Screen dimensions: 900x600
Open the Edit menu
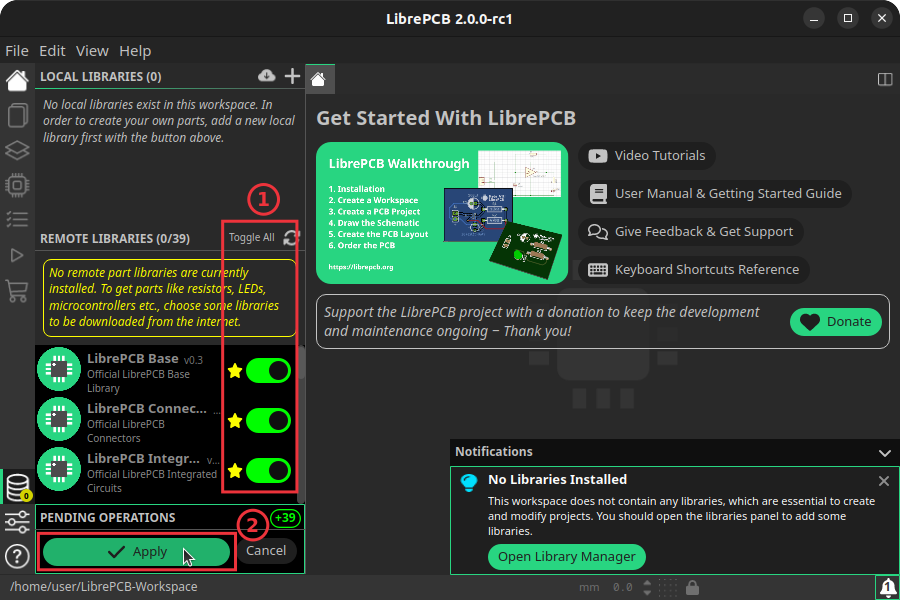point(51,50)
